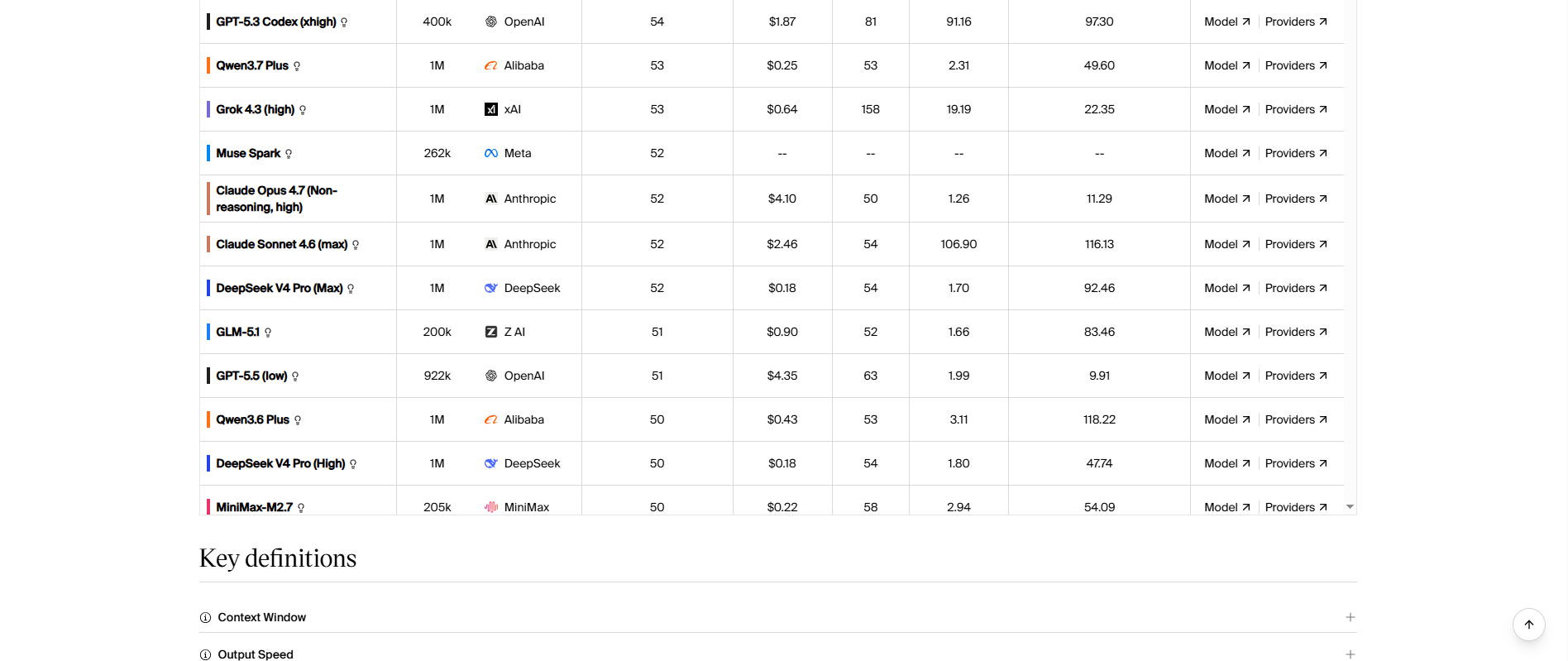
Task: Open the Model link for DeepSeek V4 Pro (High)
Action: (1227, 463)
